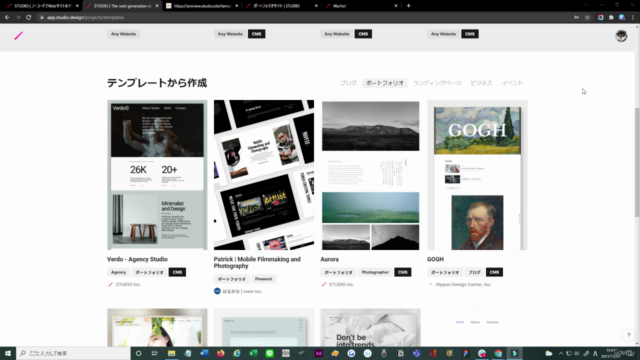The height and width of the screenshot is (360, 640).
Task: Select the ポートフォリオ category filter
Action: pos(384,83)
